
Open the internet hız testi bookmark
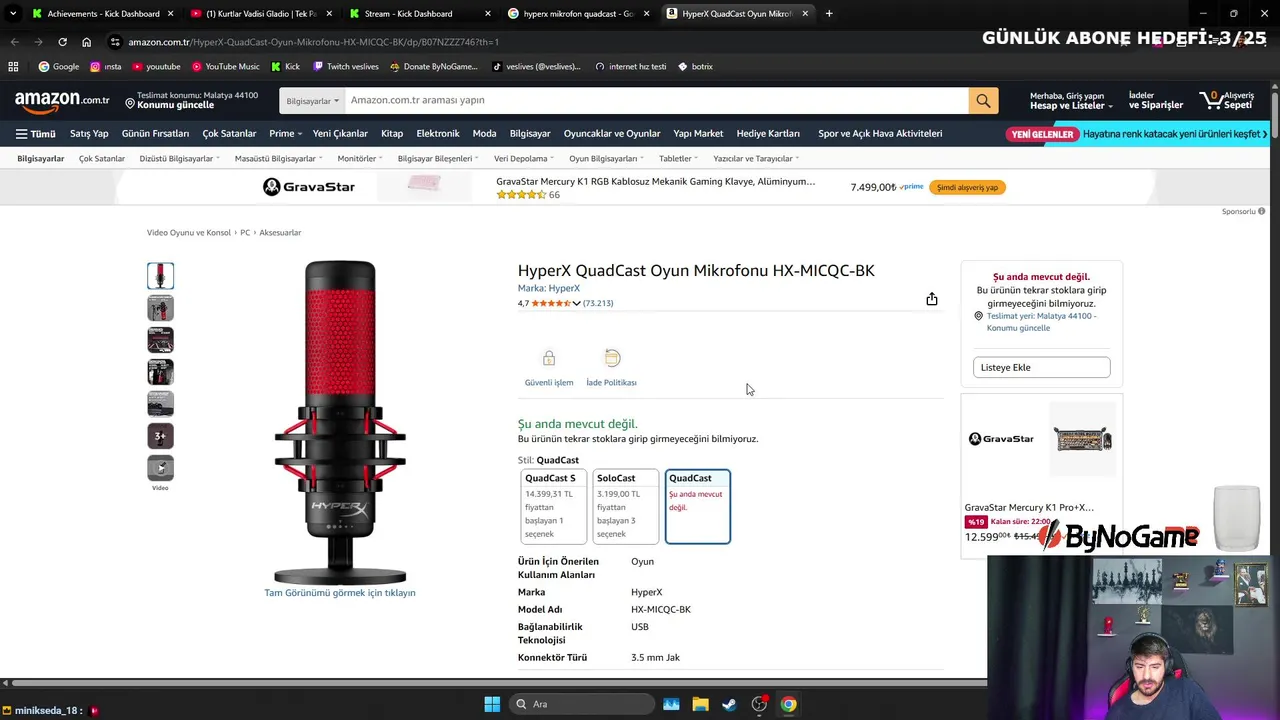tap(630, 66)
